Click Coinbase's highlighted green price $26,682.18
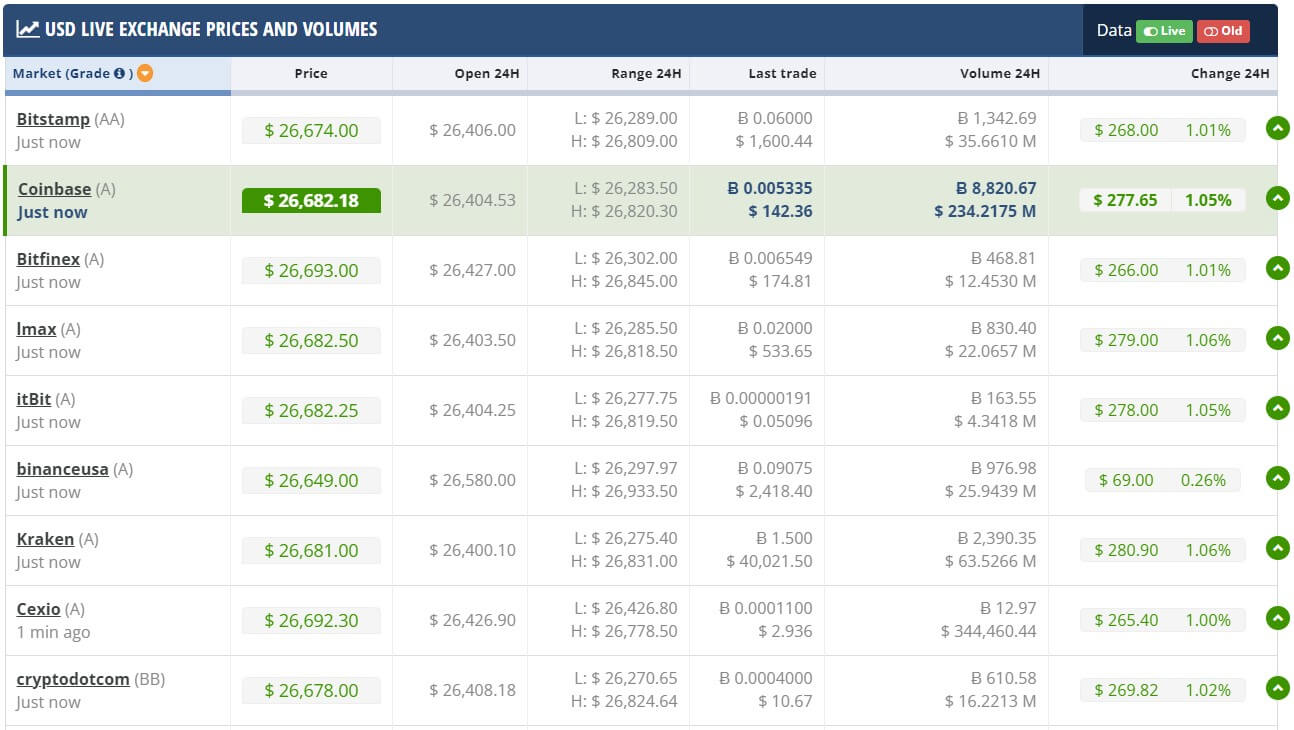Screen dimensions: 1294x730 (x=311, y=200)
